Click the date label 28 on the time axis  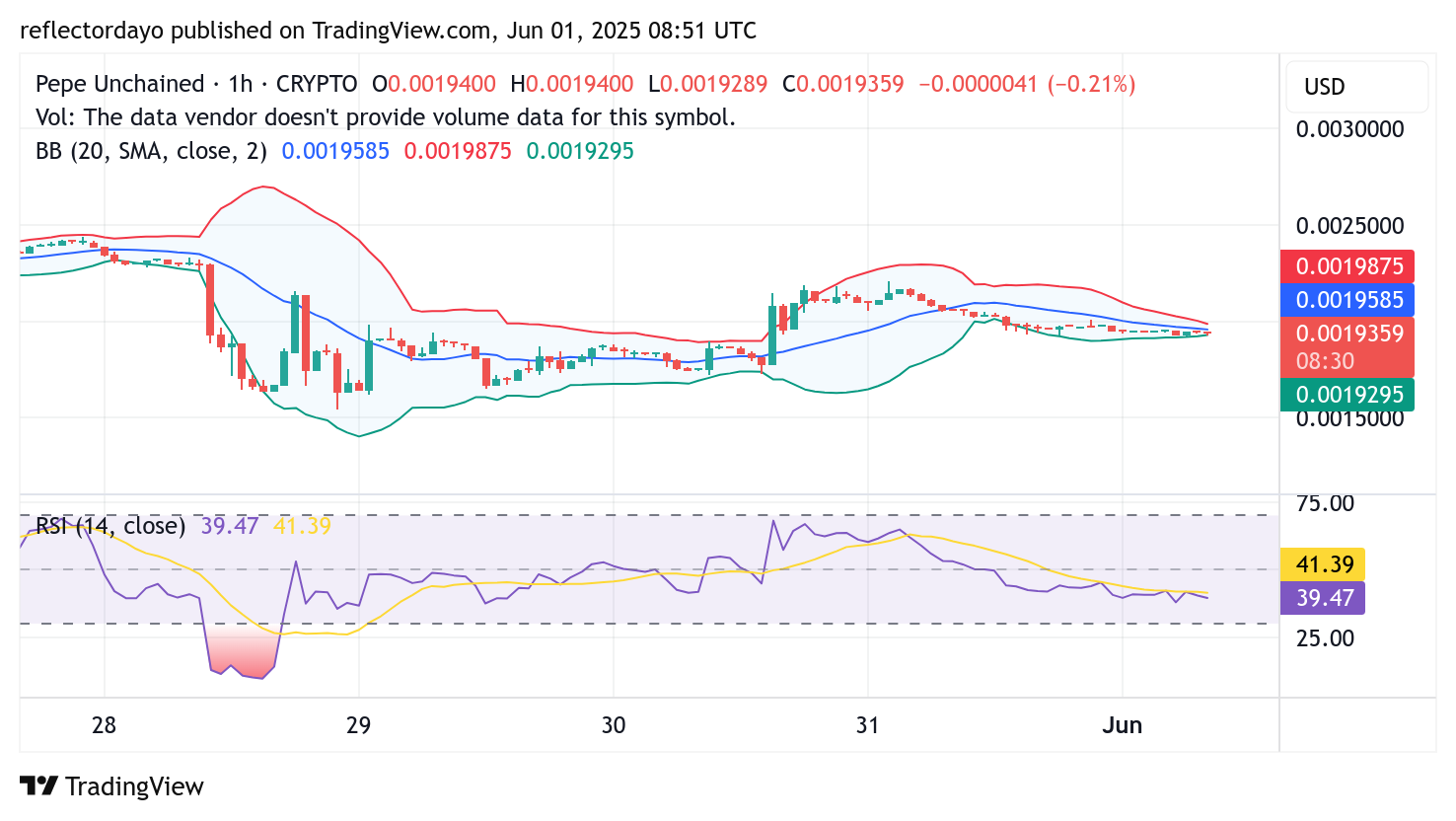pyautogui.click(x=104, y=725)
